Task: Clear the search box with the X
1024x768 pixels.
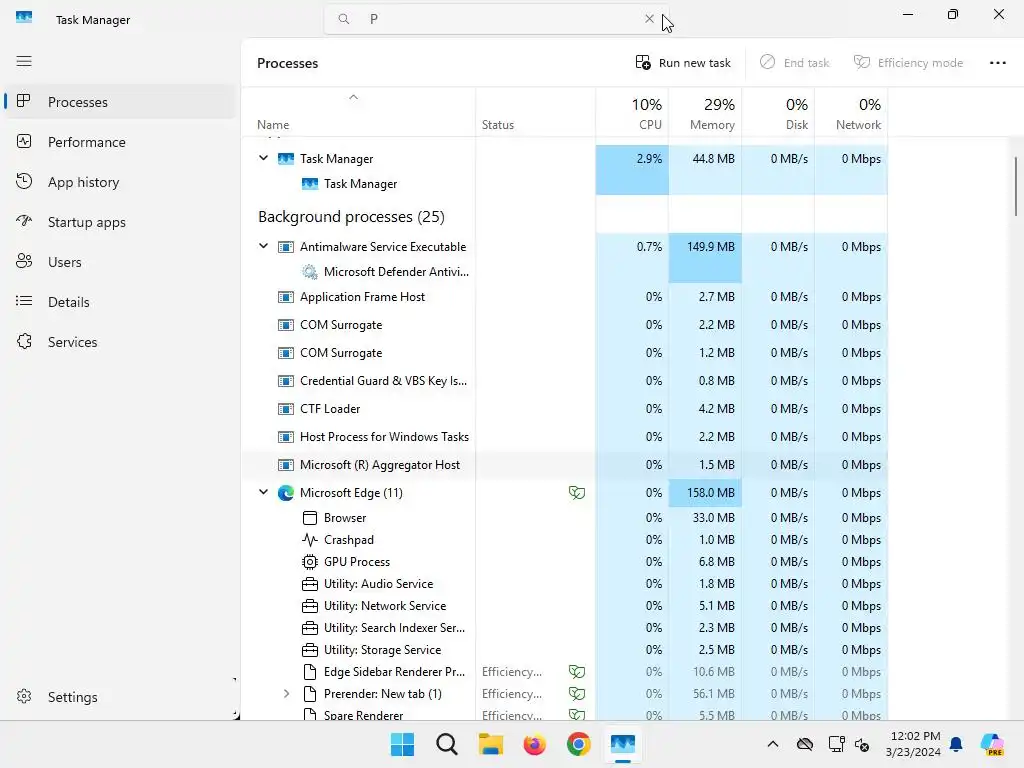Action: point(649,19)
